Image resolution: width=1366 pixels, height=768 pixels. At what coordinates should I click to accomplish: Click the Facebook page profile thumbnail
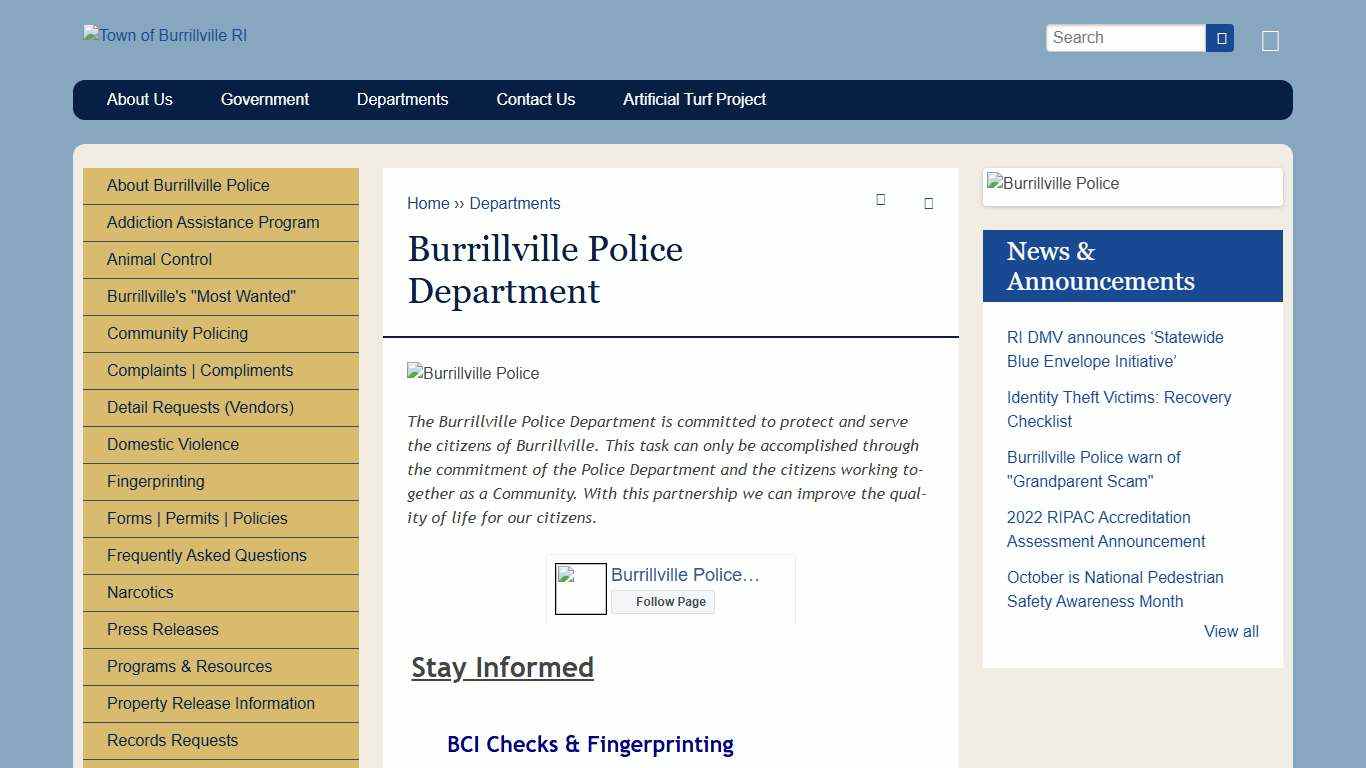pos(580,589)
